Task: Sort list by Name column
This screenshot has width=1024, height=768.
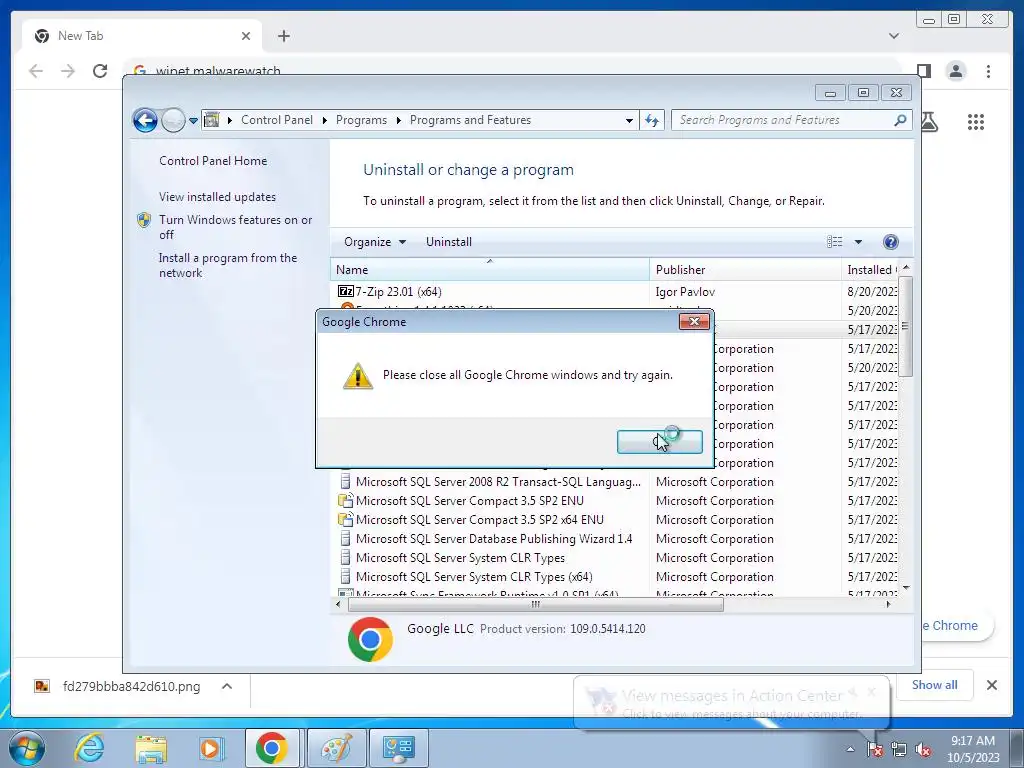Action: tap(490, 270)
